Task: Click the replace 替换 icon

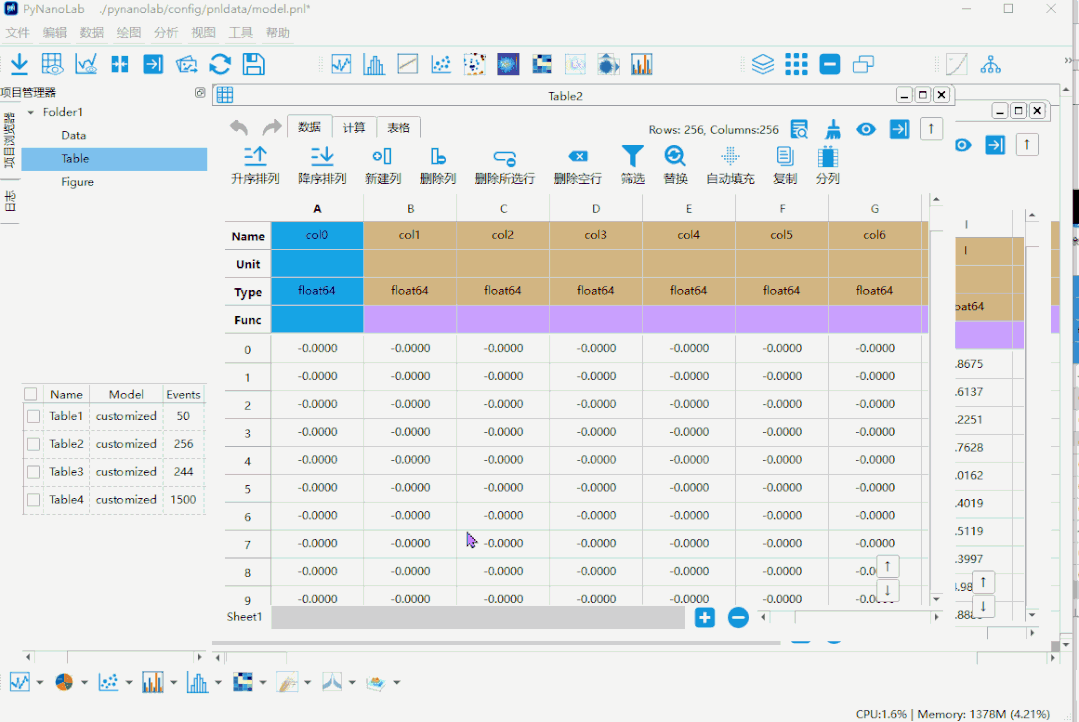Action: pyautogui.click(x=675, y=156)
